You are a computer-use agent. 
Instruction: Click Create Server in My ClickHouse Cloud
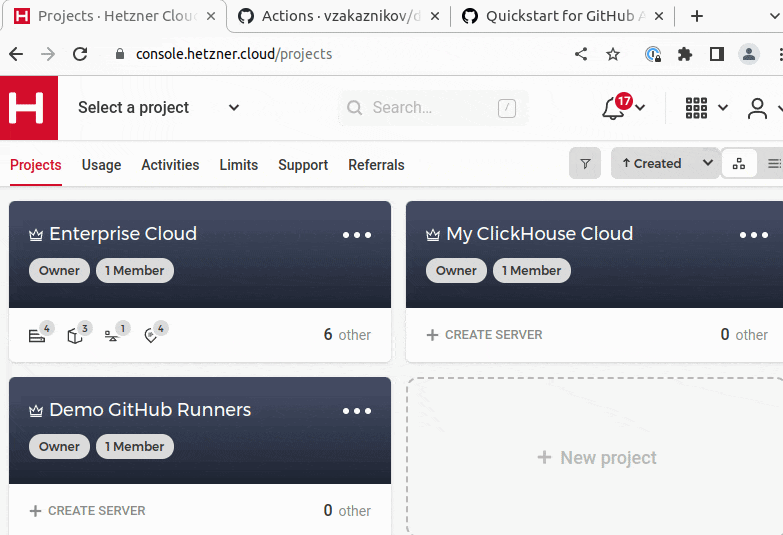click(x=484, y=335)
